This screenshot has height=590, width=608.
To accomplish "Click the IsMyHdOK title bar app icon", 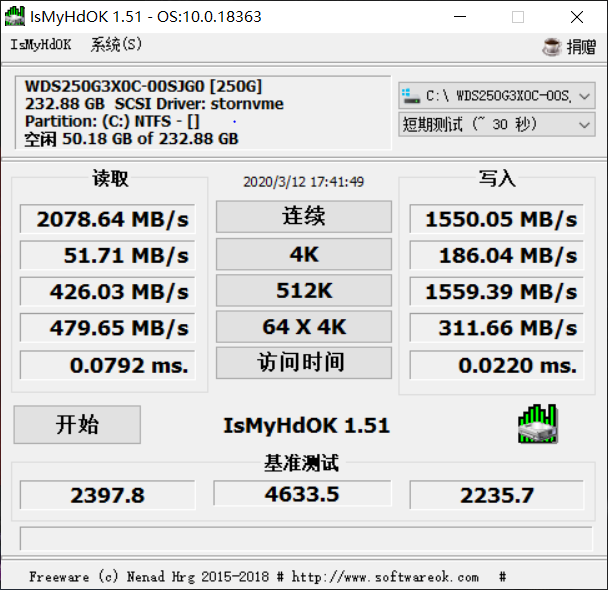I will point(15,16).
